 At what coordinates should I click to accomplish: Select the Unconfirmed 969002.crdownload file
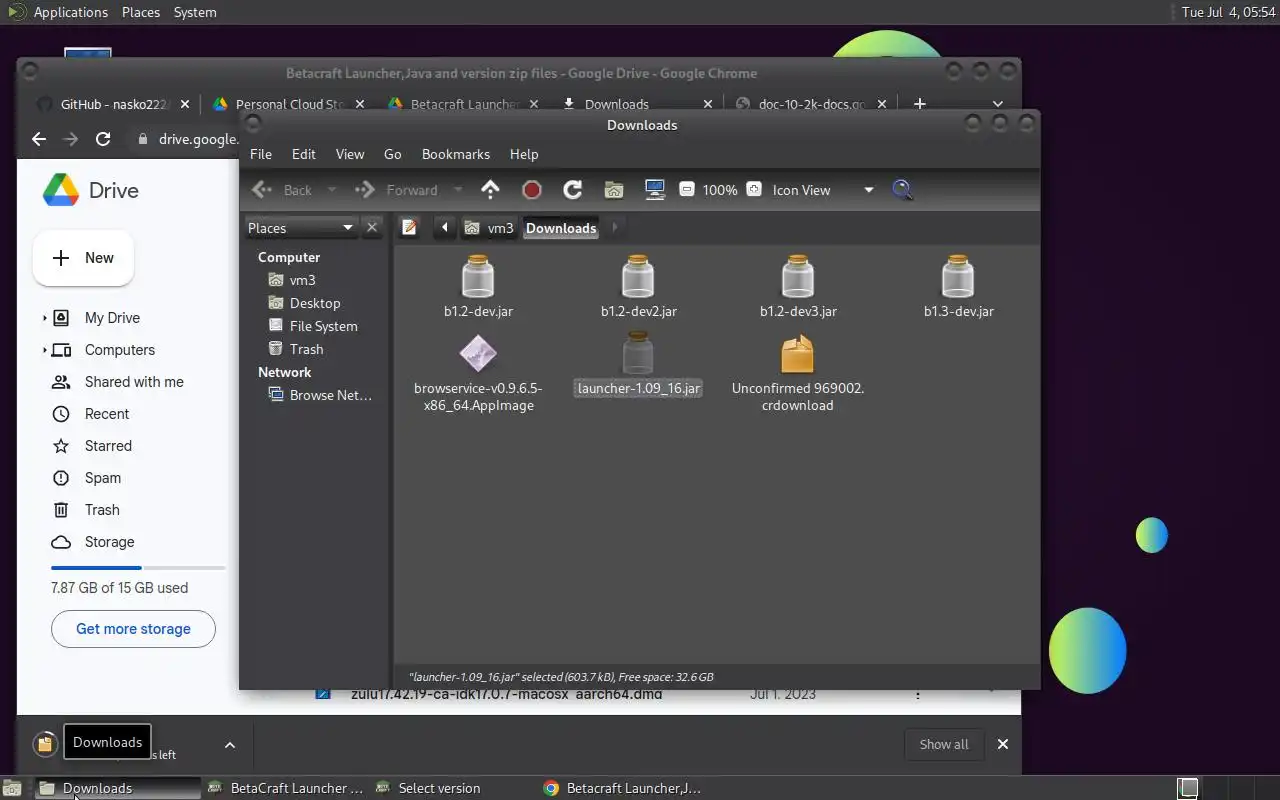pyautogui.click(x=798, y=373)
